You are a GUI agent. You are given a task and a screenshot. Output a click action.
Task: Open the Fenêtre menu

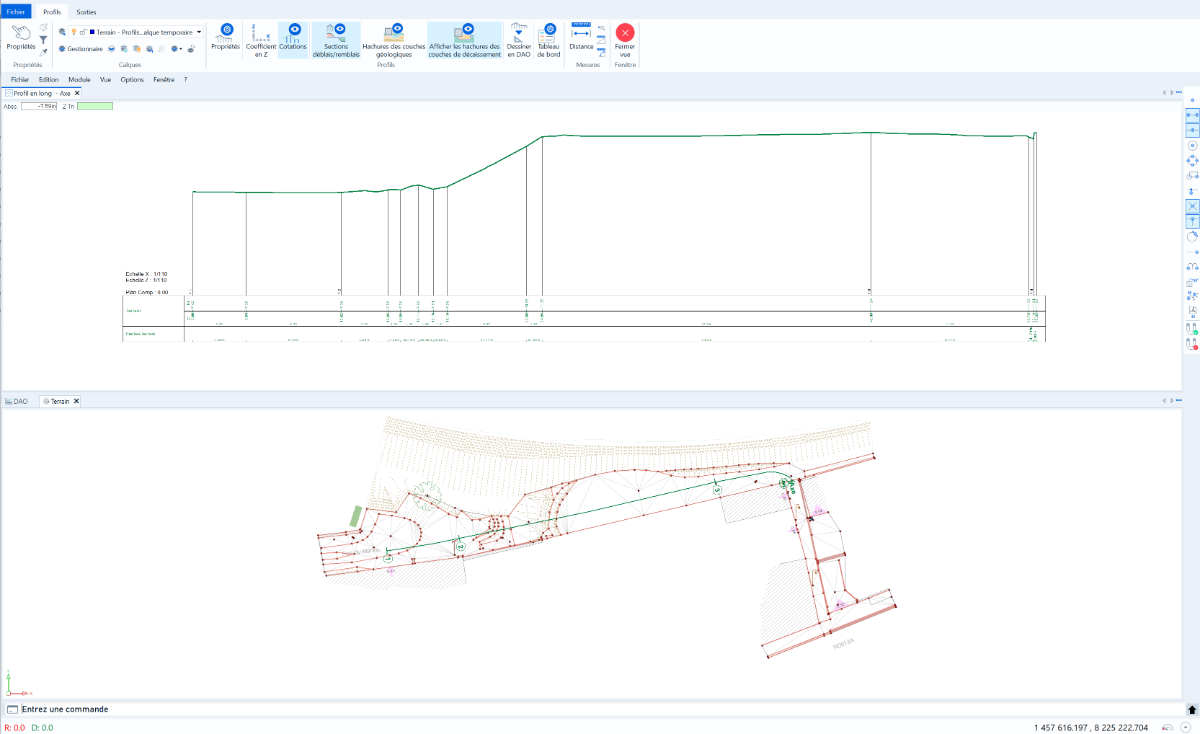pos(164,79)
